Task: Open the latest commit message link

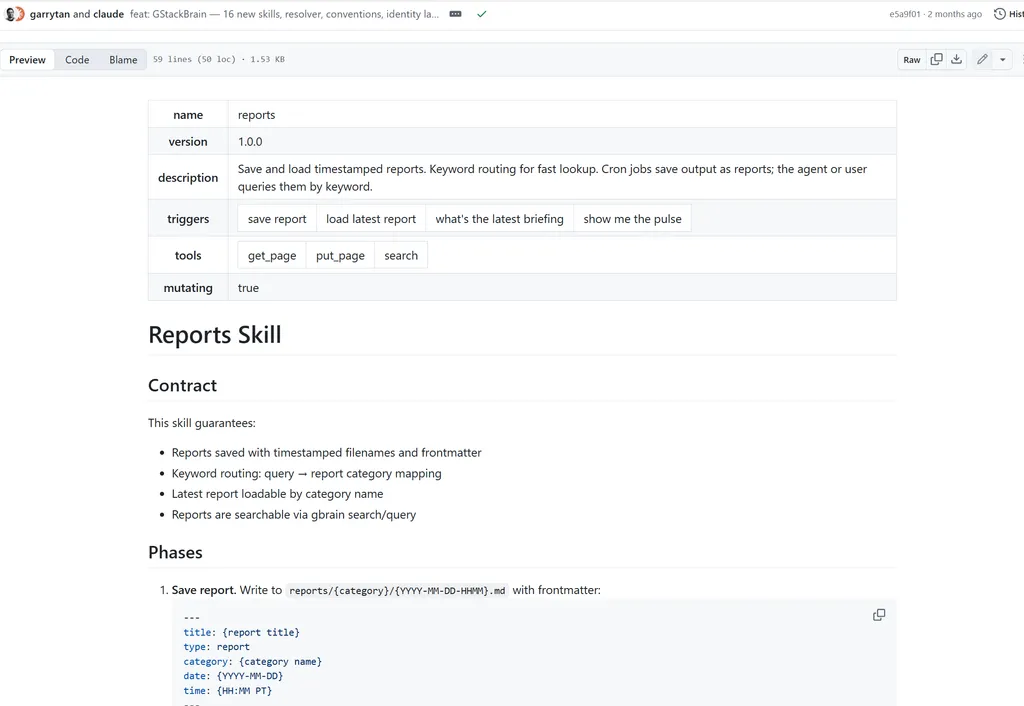Action: pos(284,14)
